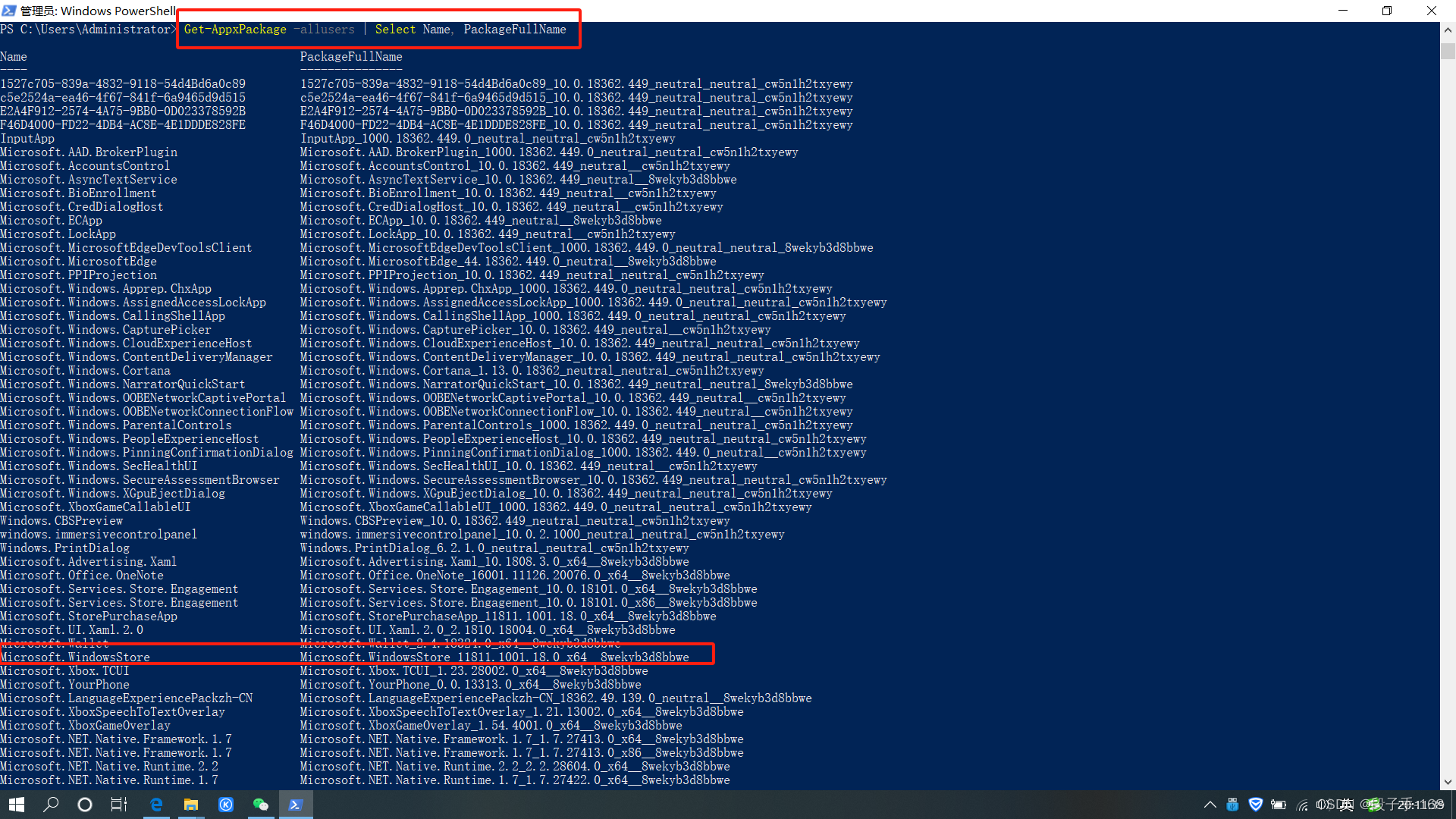
Task: Click the battery status tray icon
Action: pyautogui.click(x=1279, y=805)
